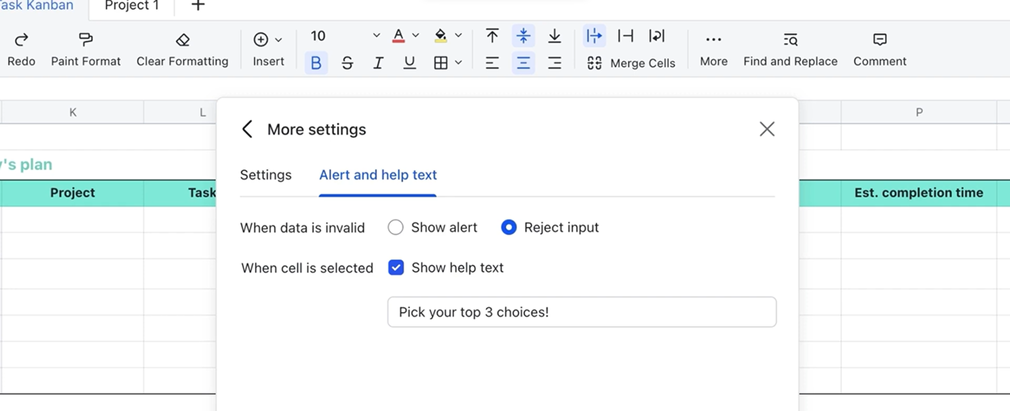Open the fill color dropdown
This screenshot has width=1010, height=411.
click(x=458, y=36)
